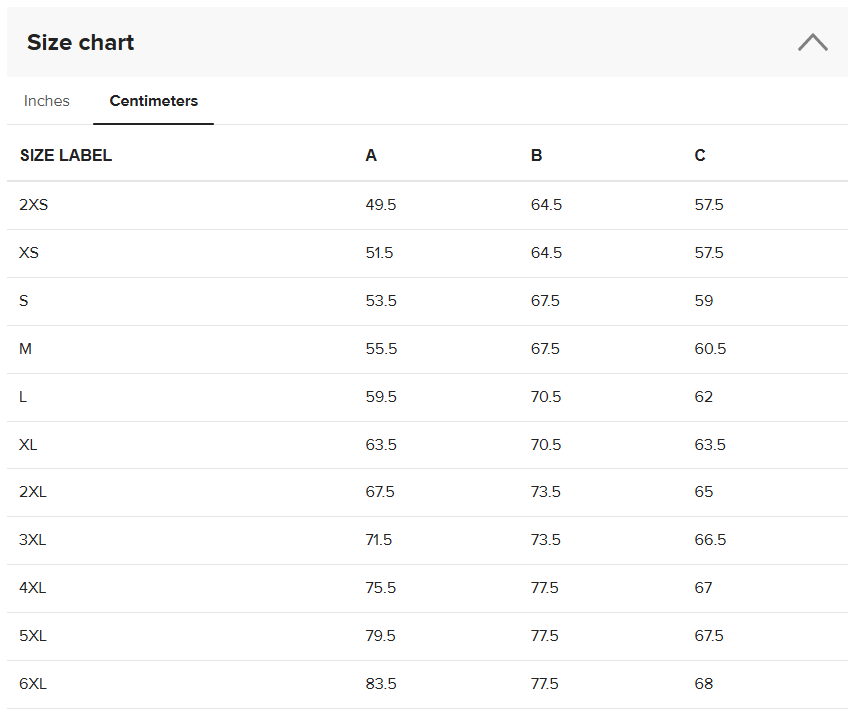Click the 3XL size row label
Viewport: 862px width, 728px height.
33,540
